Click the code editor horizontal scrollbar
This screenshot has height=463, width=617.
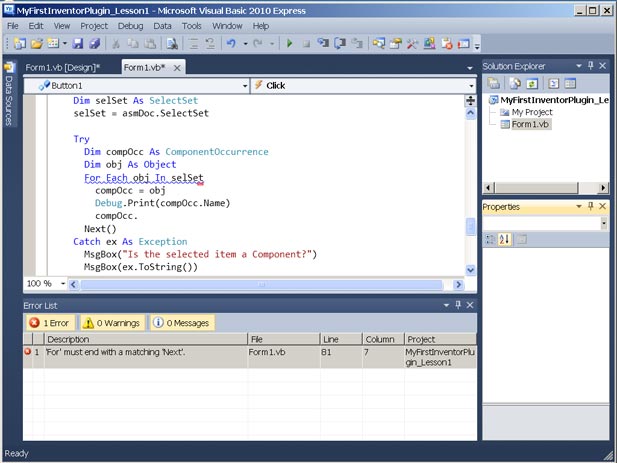point(262,284)
